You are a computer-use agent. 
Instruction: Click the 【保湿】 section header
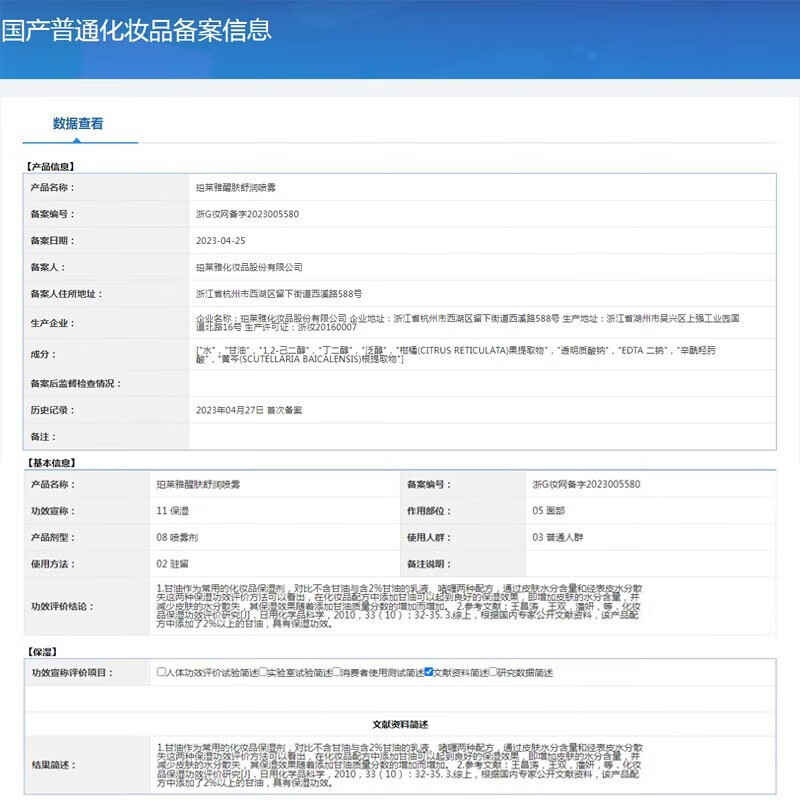point(38,650)
